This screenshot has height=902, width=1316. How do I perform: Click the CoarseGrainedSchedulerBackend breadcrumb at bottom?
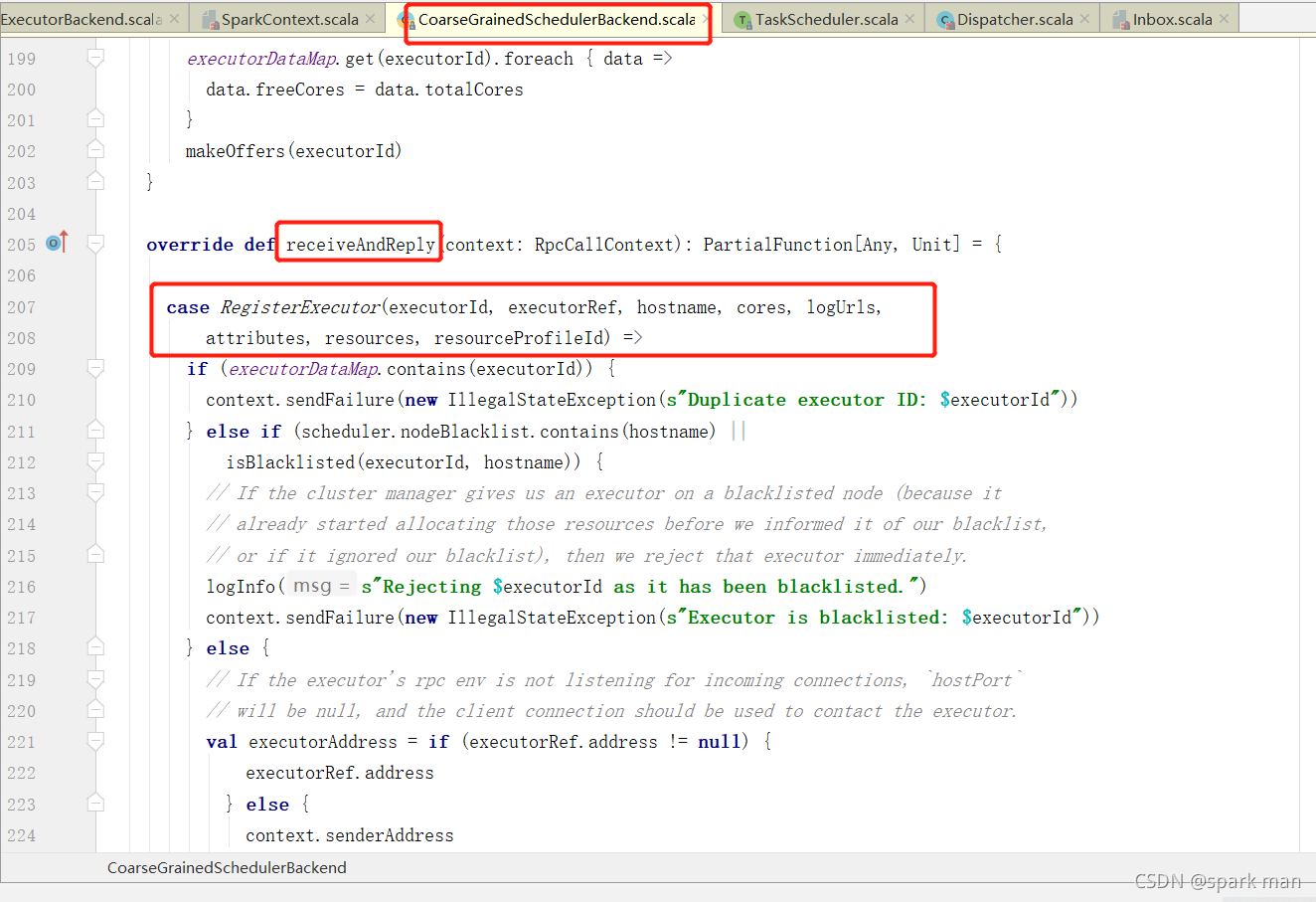227,867
